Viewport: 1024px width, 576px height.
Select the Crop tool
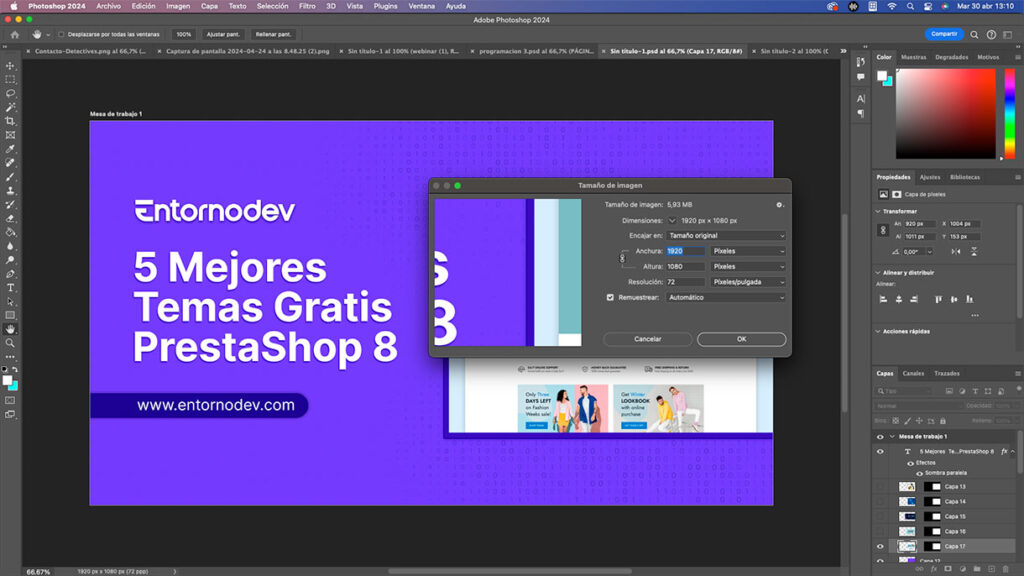coord(10,121)
